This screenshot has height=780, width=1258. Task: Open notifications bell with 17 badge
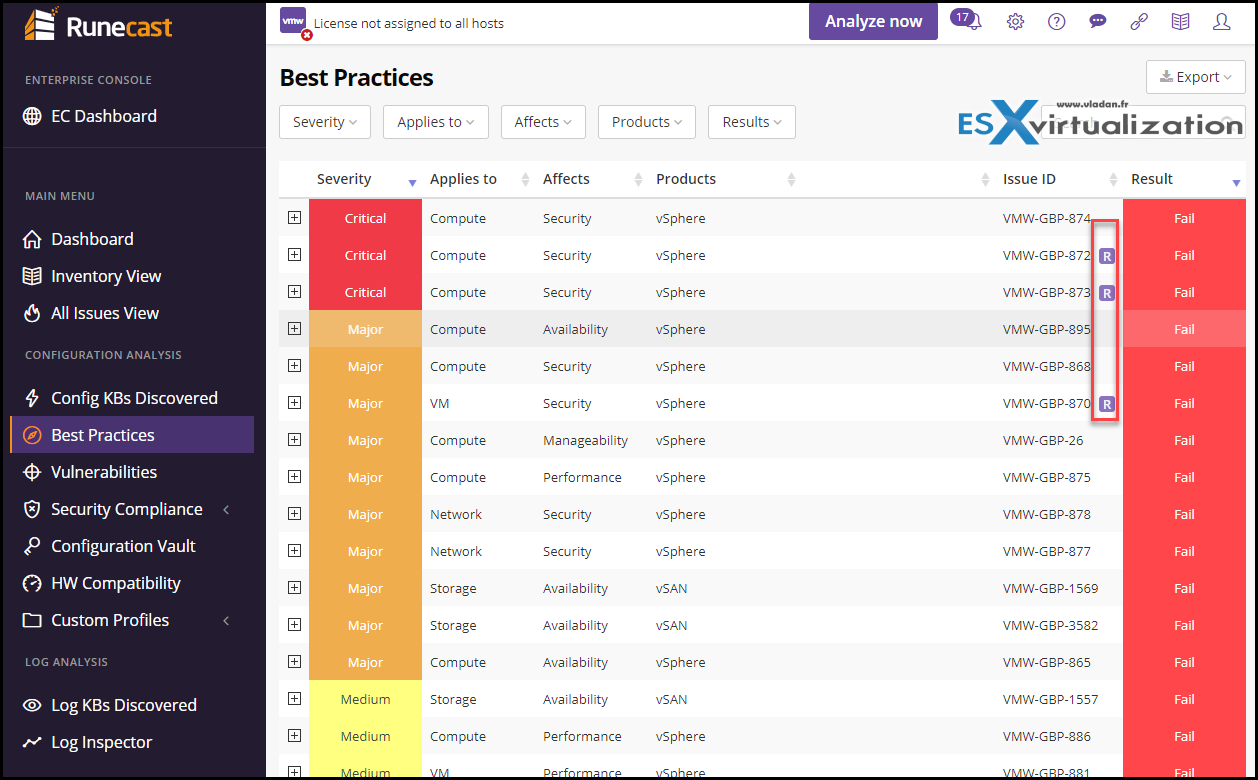click(967, 20)
